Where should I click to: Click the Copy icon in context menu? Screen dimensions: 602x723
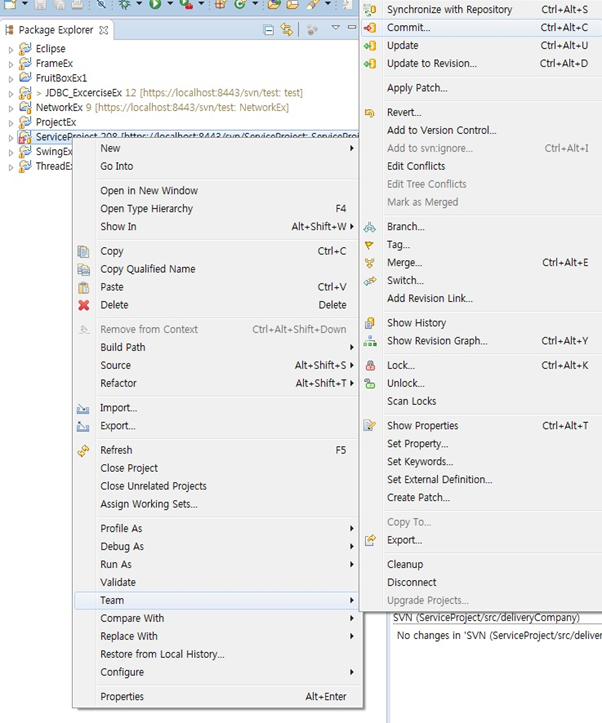(x=83, y=251)
